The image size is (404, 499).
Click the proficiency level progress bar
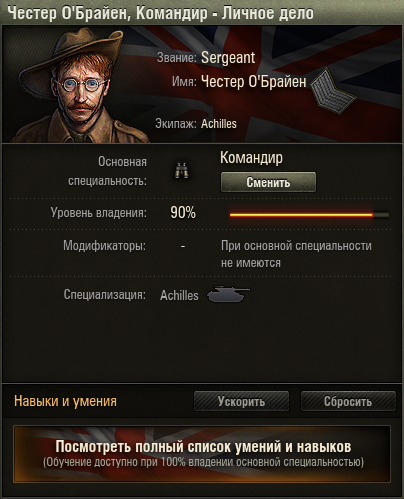coord(309,215)
